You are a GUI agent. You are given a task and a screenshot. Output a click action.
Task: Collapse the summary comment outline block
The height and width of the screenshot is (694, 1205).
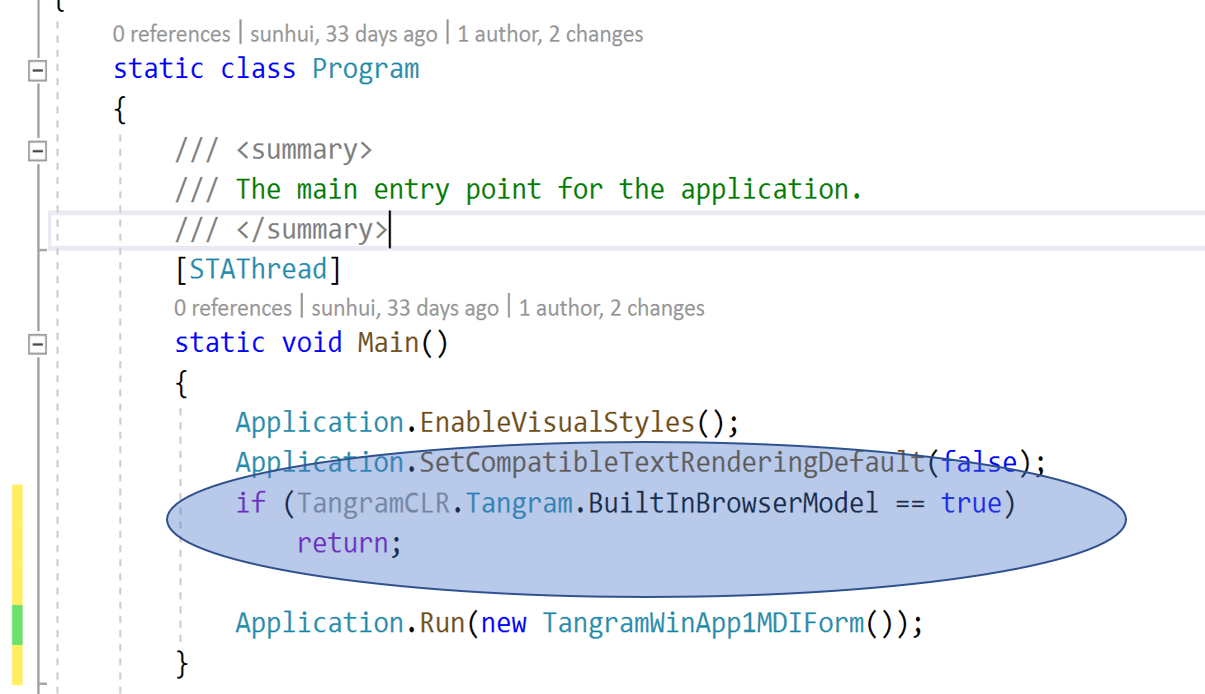38,152
